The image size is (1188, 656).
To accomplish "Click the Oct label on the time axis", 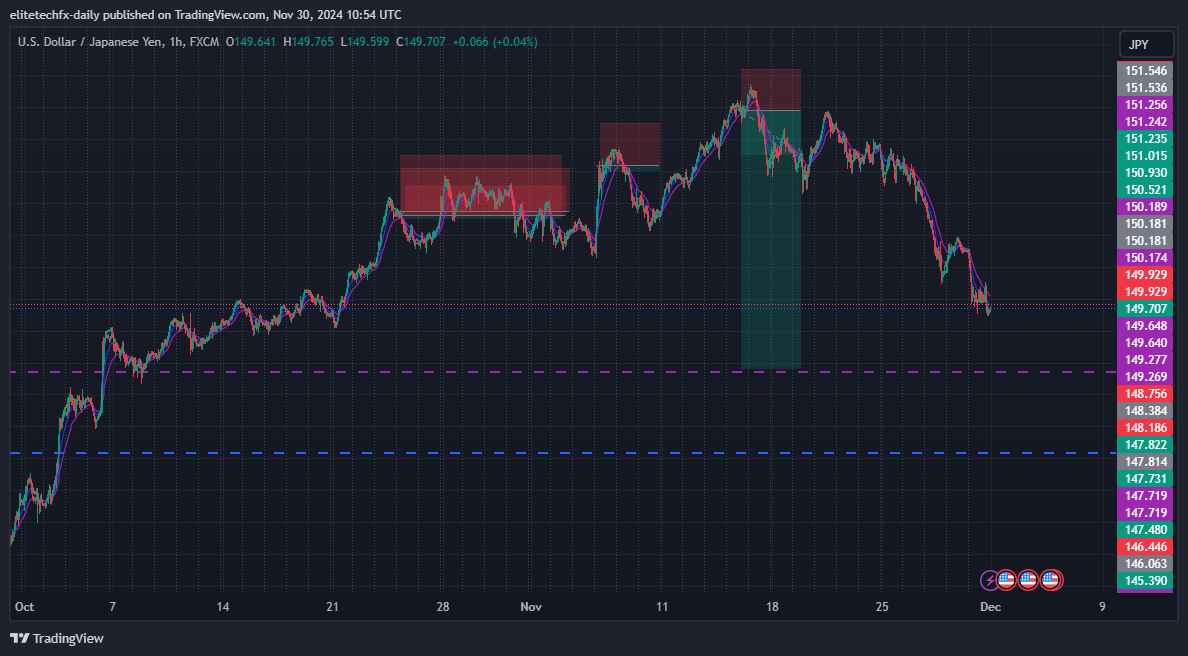I will 24,607.
